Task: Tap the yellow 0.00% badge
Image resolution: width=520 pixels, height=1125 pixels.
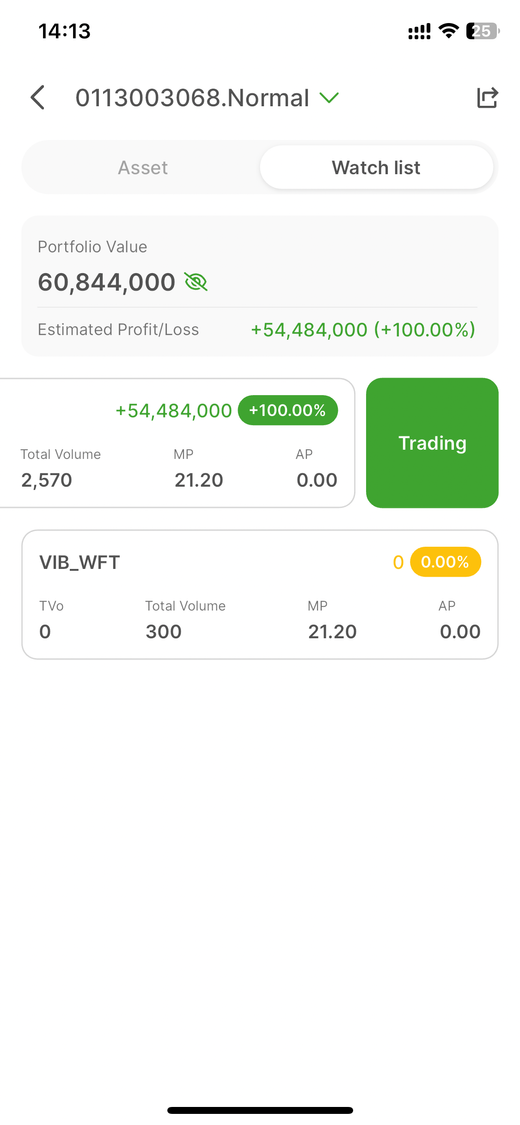Action: pos(445,562)
